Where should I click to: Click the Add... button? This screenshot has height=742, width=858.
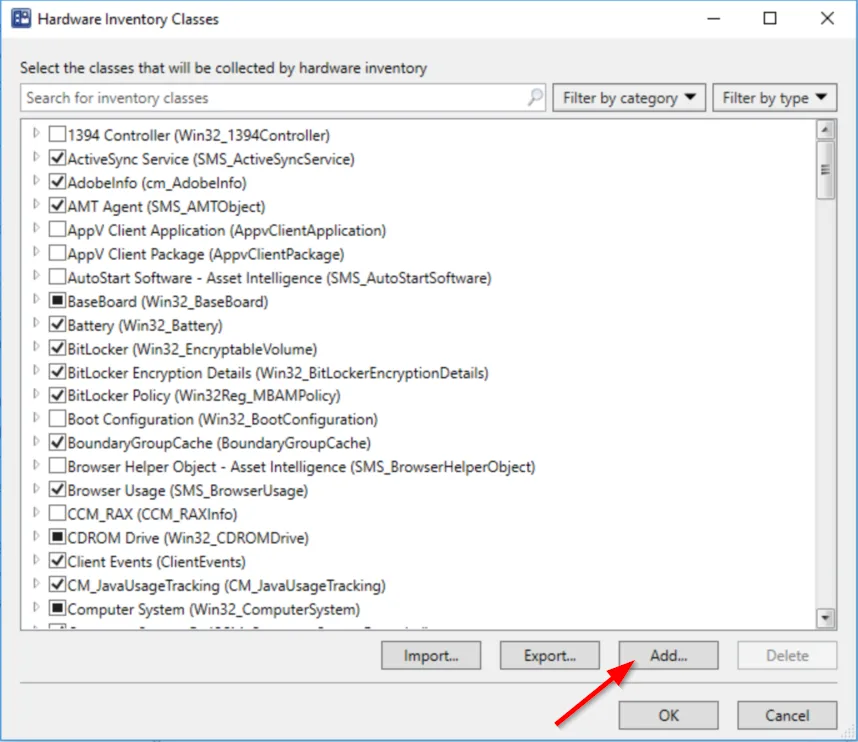coord(669,656)
